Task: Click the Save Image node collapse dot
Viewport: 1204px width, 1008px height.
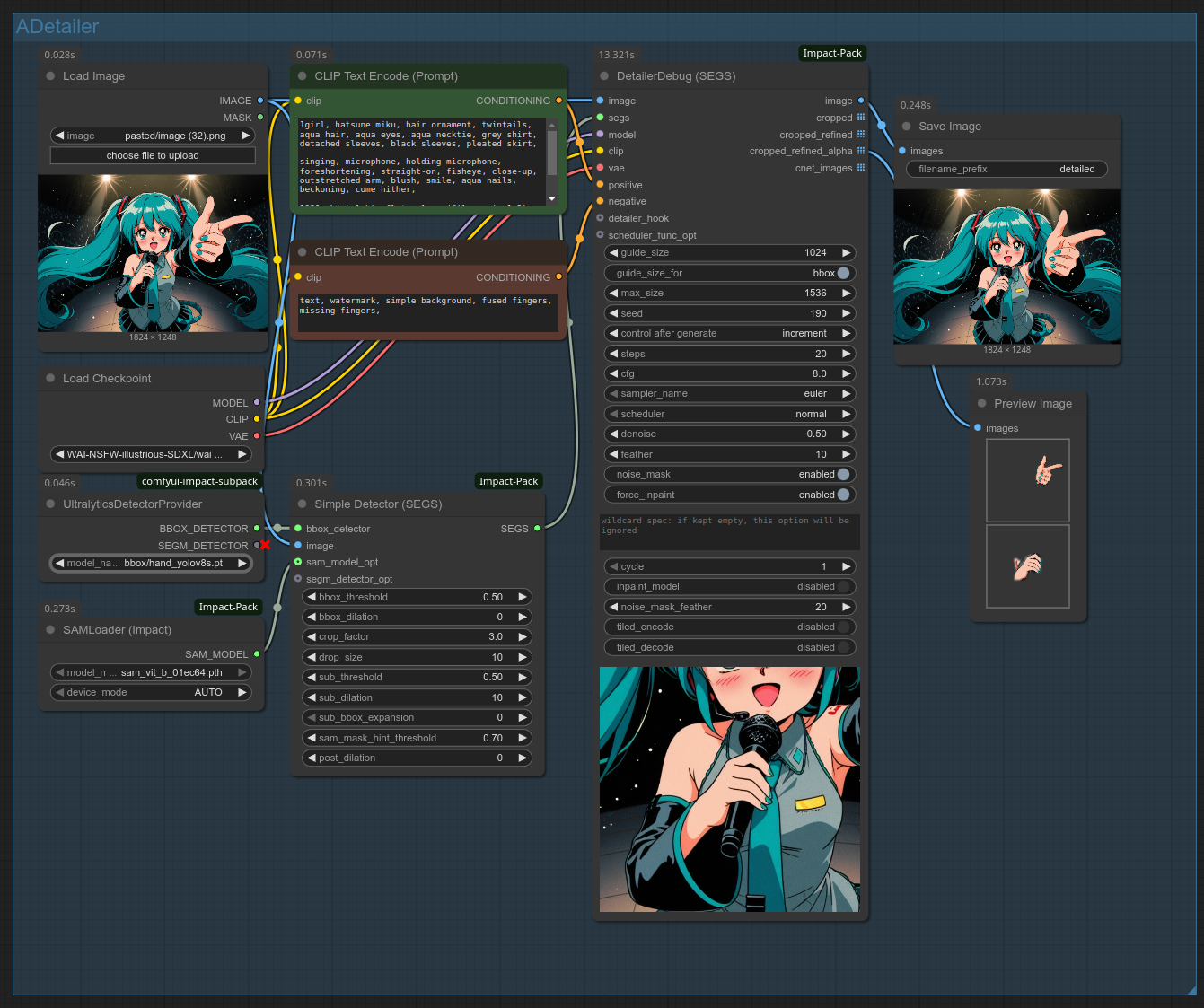Action: pyautogui.click(x=906, y=127)
